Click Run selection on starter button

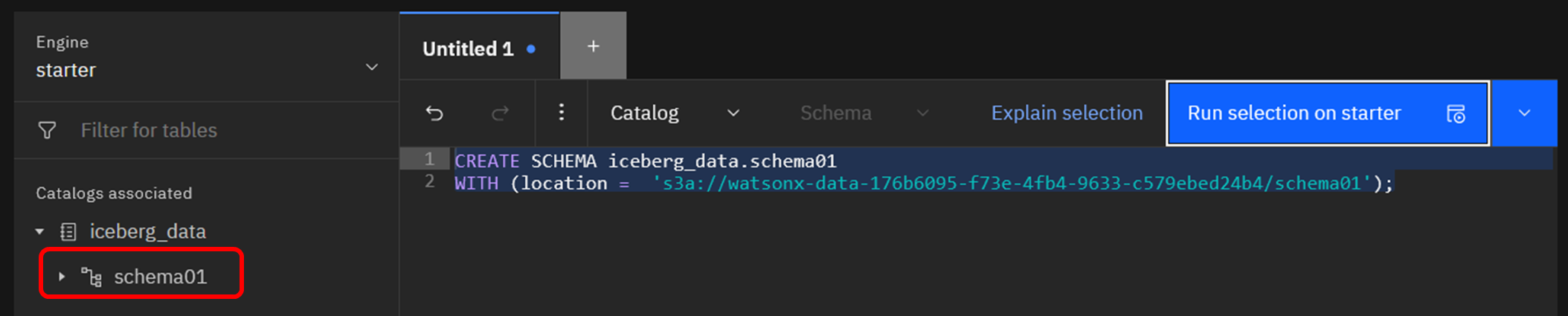(1294, 113)
